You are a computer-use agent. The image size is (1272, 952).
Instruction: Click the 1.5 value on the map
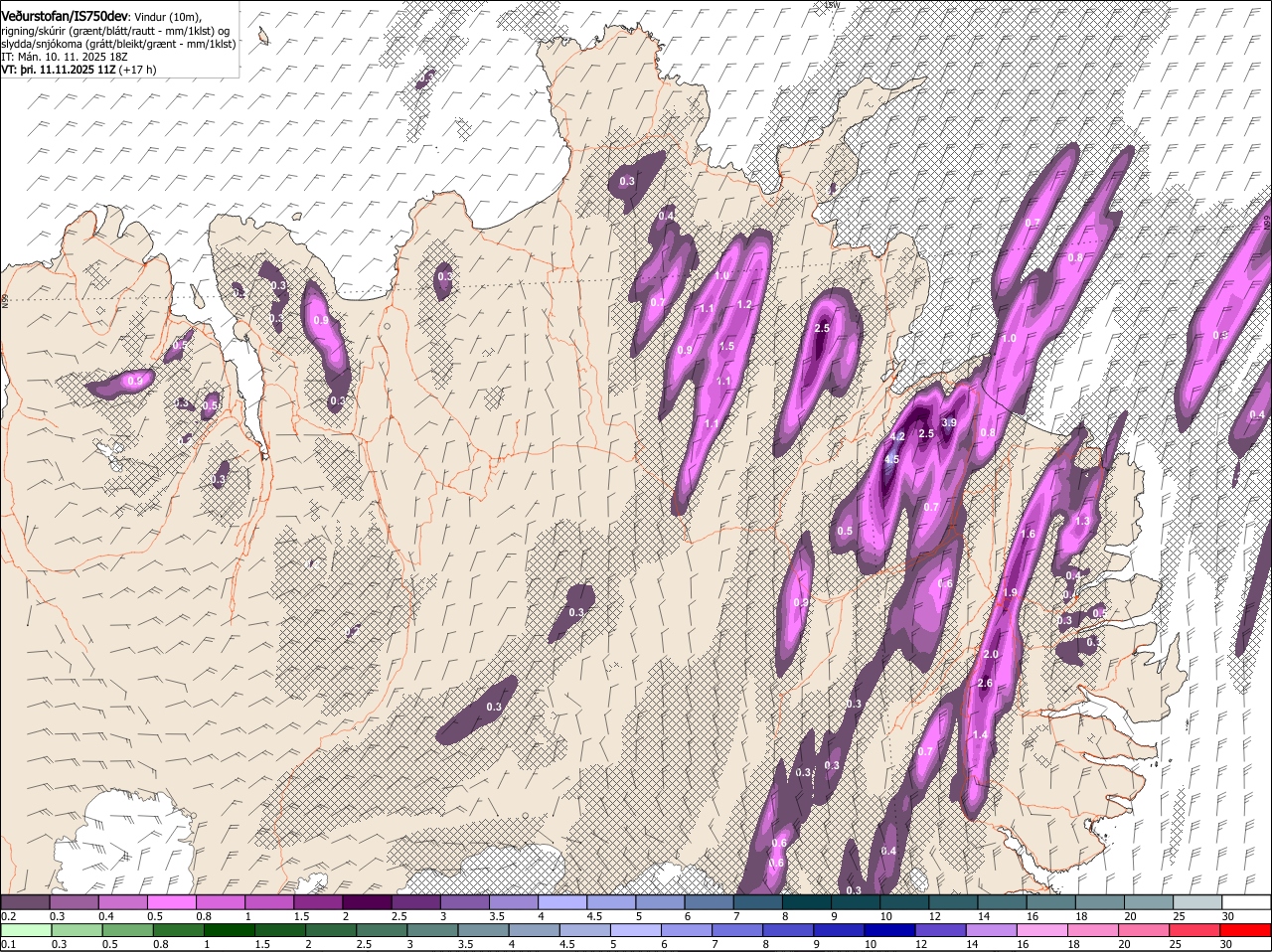(726, 346)
